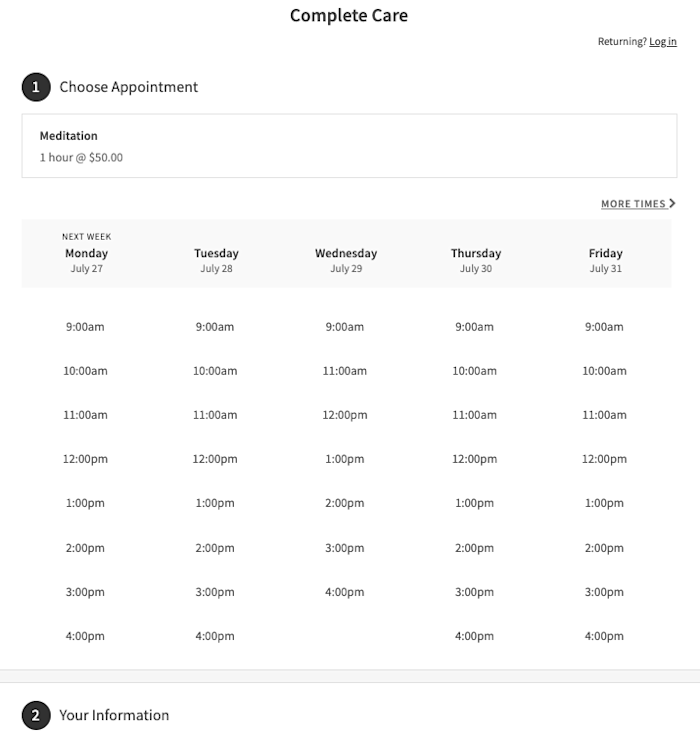Image resolution: width=700 pixels, height=734 pixels.
Task: Click the chevron arrow beside More Times
Action: pyautogui.click(x=672, y=203)
